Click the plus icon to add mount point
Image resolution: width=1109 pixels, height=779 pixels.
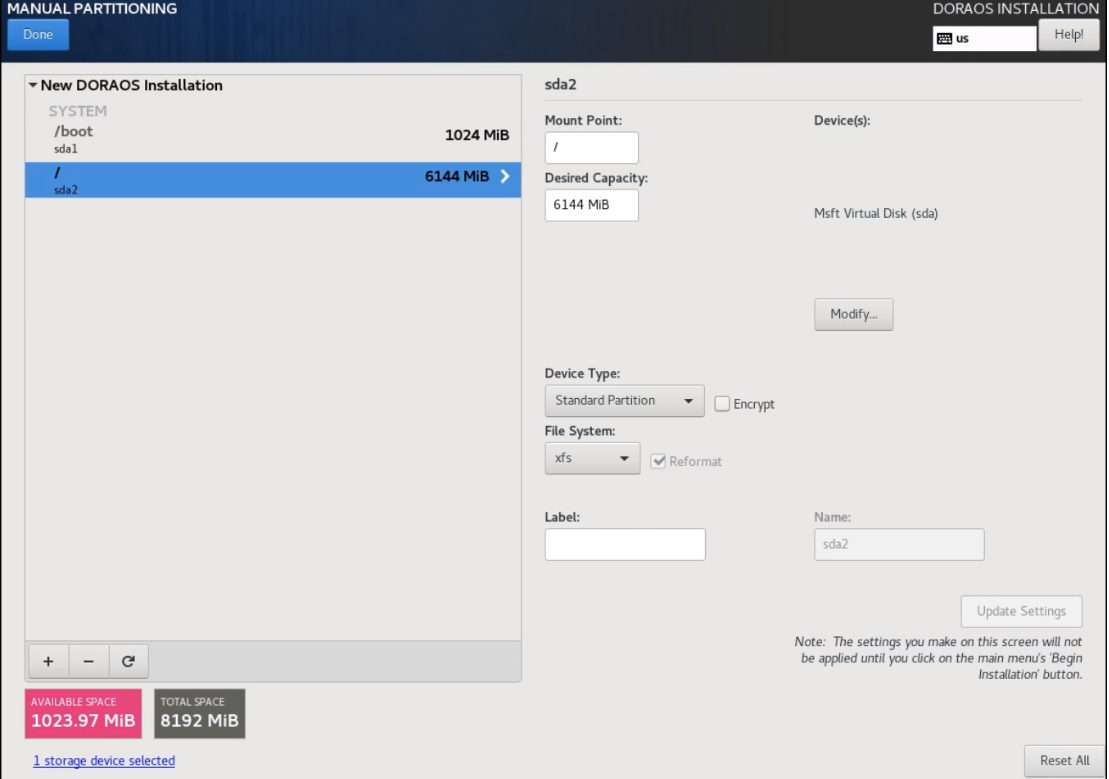48,661
